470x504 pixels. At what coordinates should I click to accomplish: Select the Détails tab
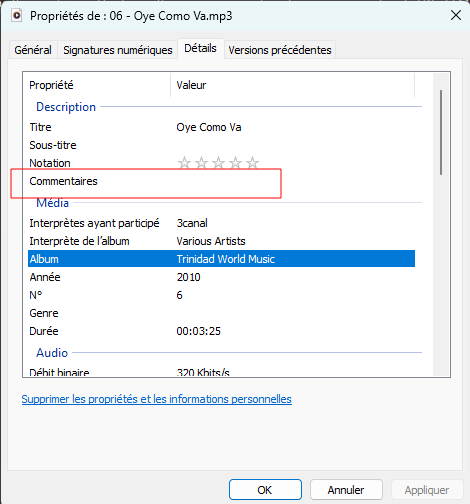[x=200, y=49]
